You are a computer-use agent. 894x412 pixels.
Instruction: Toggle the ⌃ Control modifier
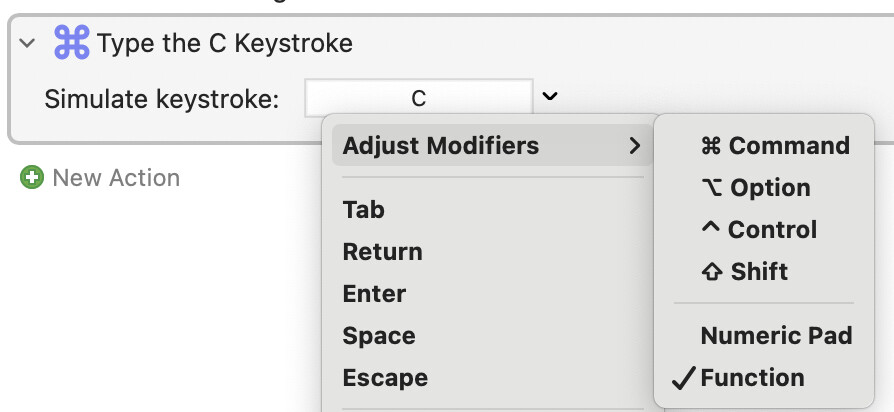pos(759,230)
